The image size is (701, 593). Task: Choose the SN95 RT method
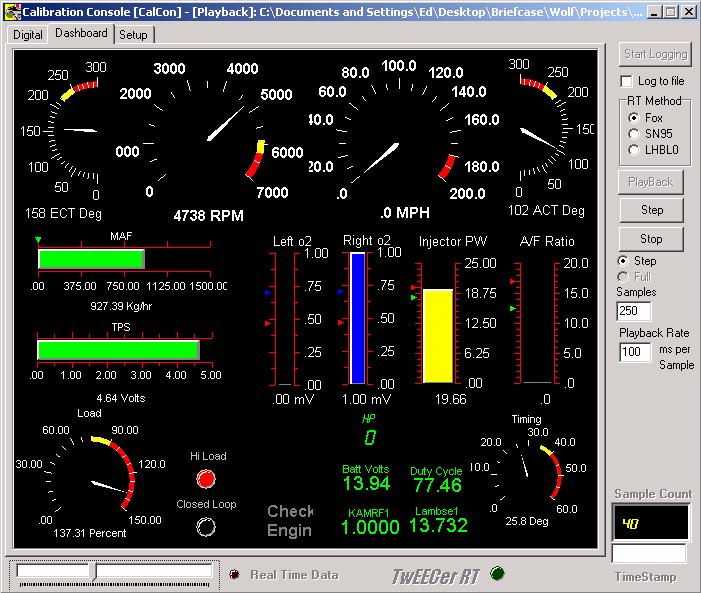point(633,134)
